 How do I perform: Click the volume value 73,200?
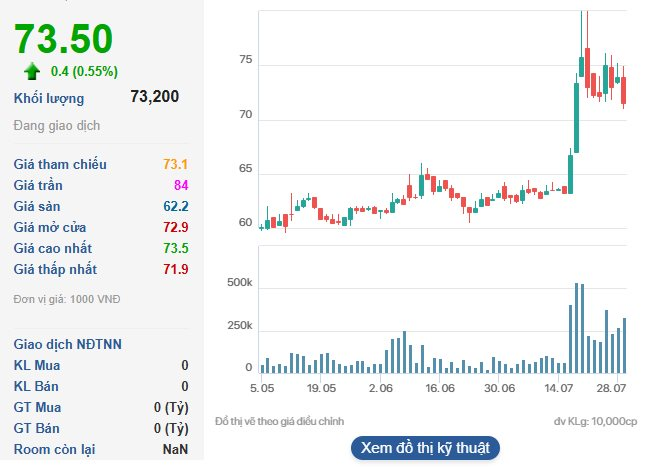click(155, 97)
